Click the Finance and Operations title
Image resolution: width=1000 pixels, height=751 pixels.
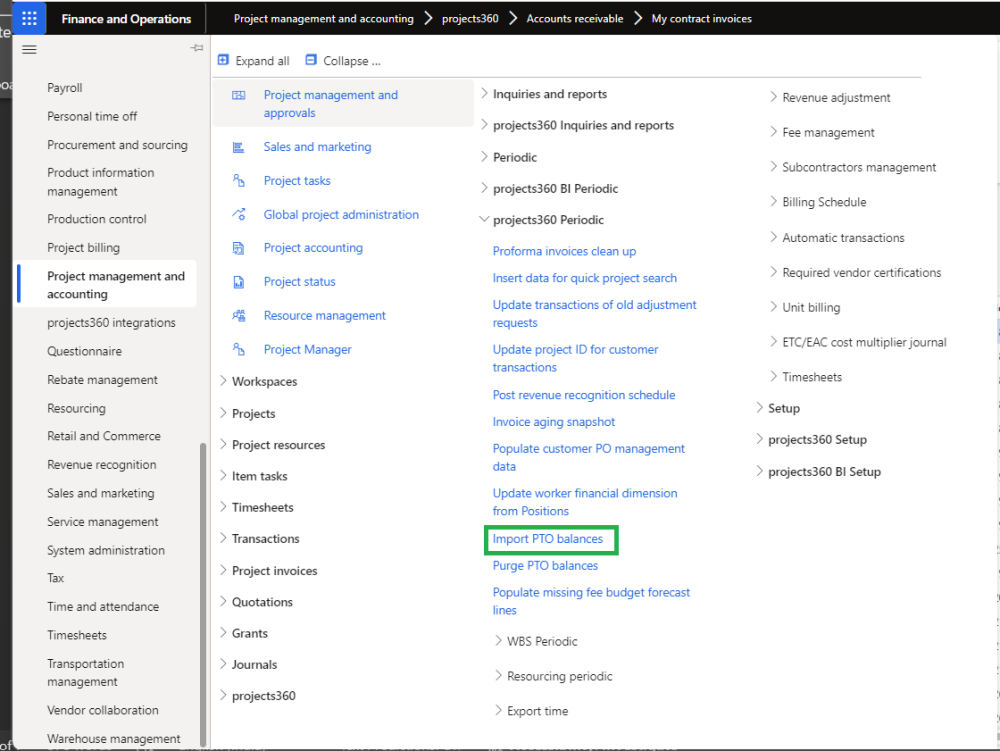126,18
